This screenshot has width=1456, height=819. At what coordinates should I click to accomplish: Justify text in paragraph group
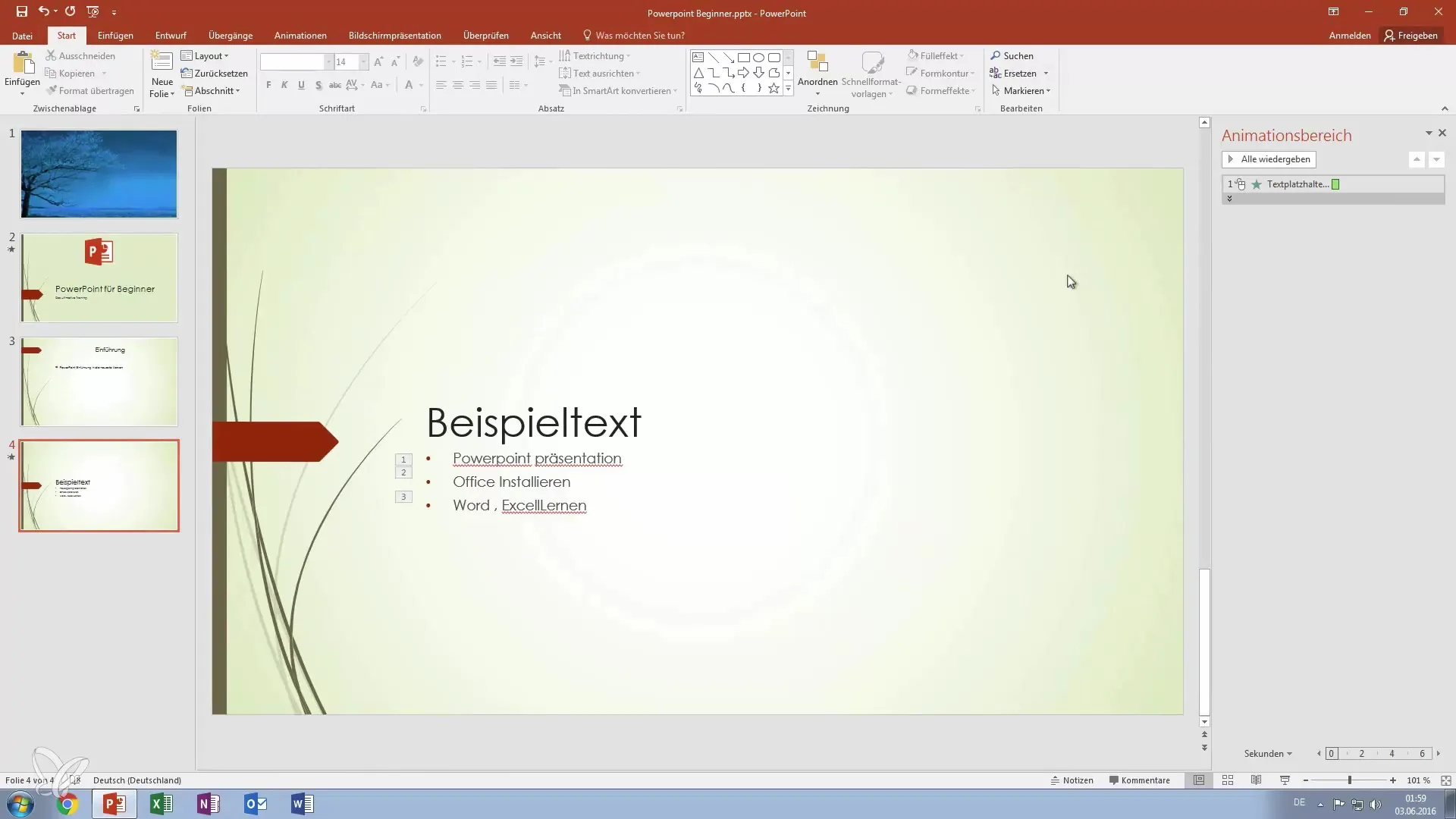pos(491,85)
